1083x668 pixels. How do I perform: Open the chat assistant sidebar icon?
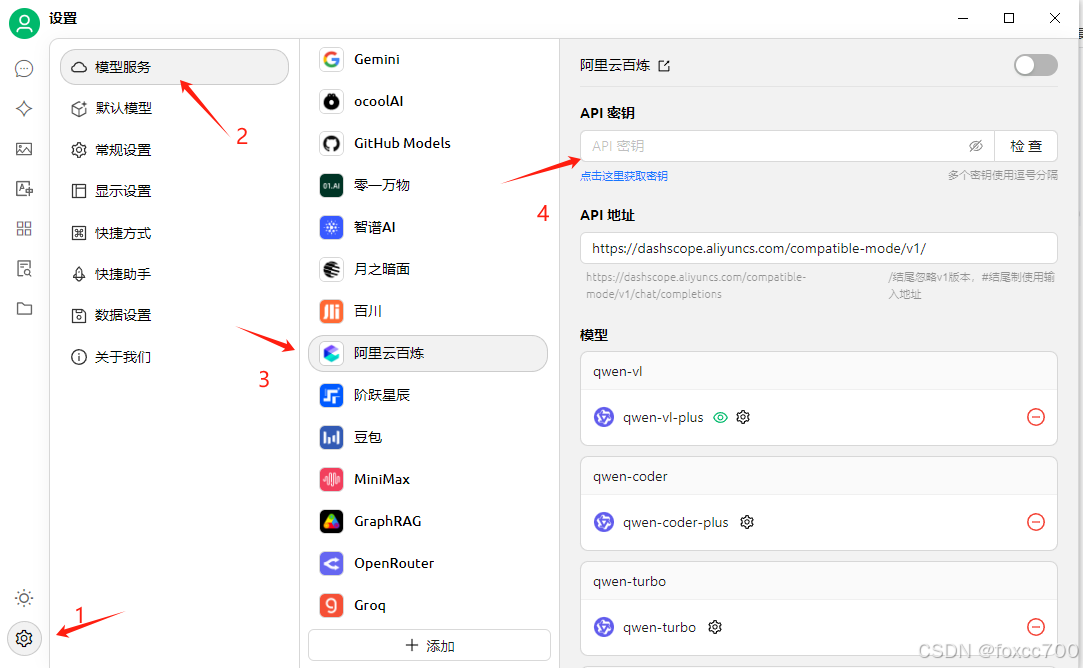click(x=24, y=68)
